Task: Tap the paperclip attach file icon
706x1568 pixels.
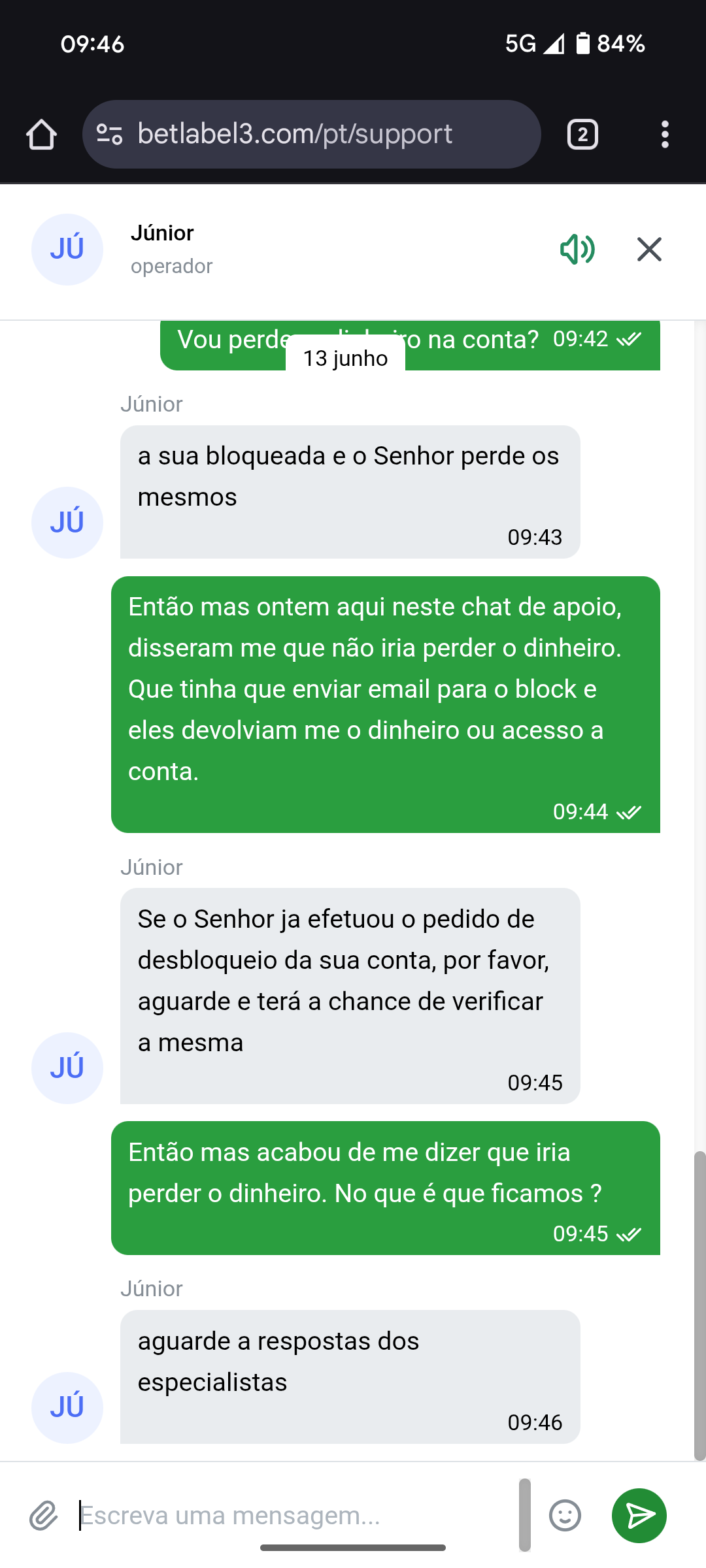Action: (44, 1515)
